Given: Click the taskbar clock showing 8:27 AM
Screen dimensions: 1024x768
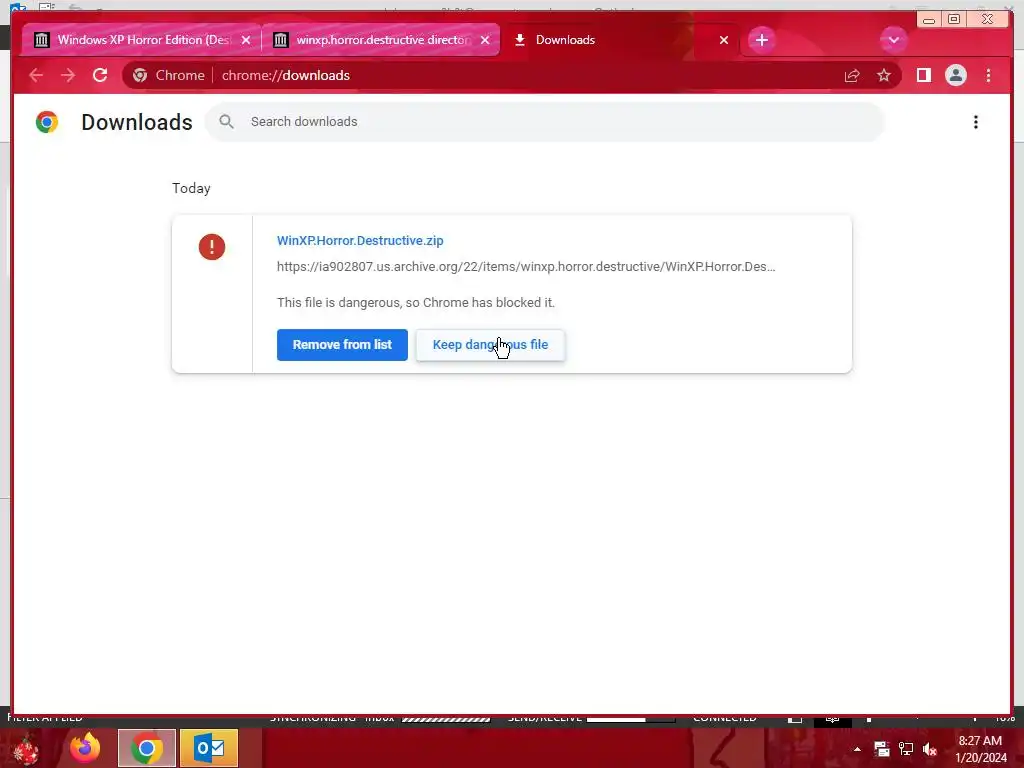Looking at the screenshot, I should point(980,749).
